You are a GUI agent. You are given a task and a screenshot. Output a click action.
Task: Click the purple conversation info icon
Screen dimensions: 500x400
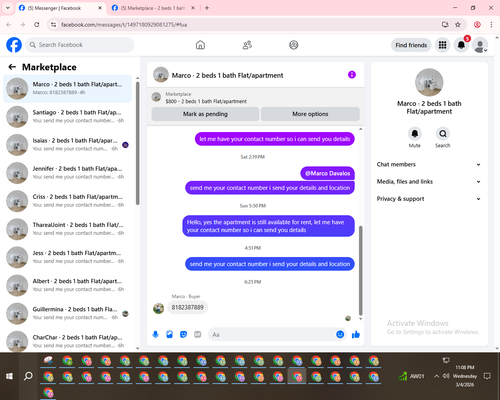click(x=352, y=75)
